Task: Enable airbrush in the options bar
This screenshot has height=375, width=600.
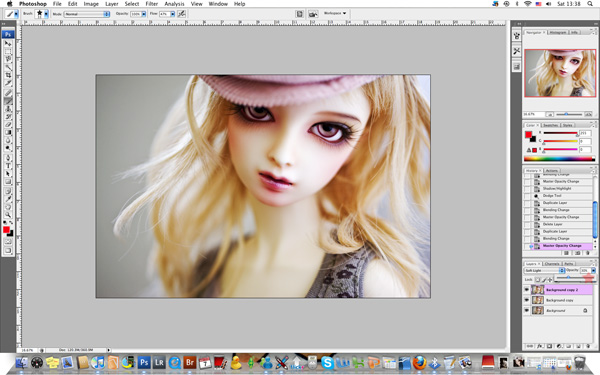Action: (182, 14)
